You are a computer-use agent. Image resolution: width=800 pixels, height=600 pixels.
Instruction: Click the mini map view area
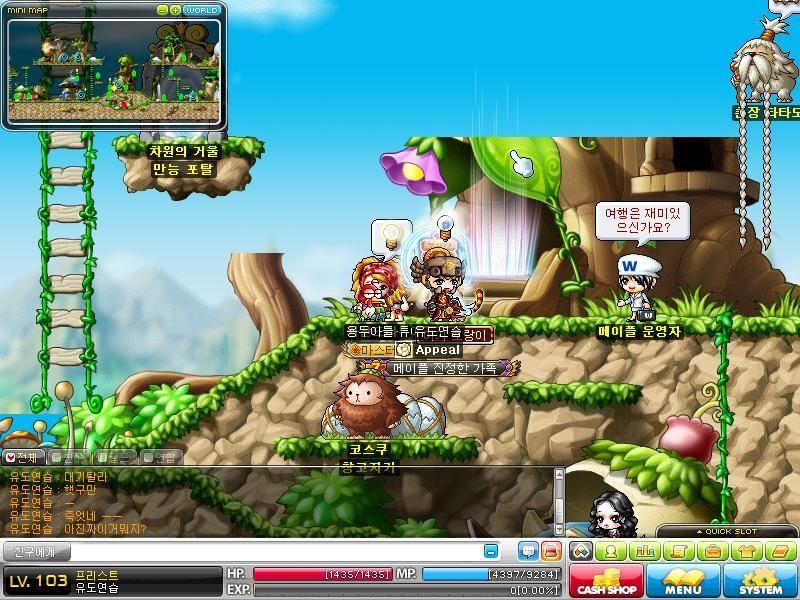114,71
